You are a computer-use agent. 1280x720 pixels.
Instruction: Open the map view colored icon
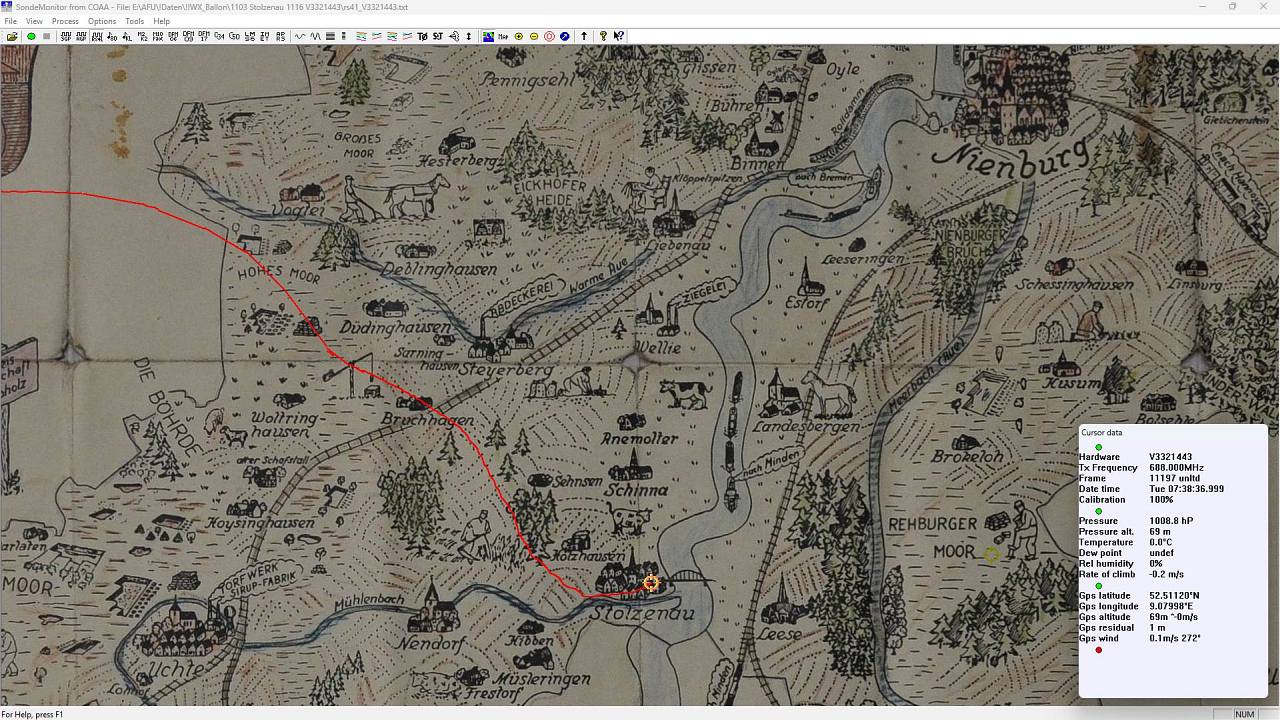tap(488, 36)
